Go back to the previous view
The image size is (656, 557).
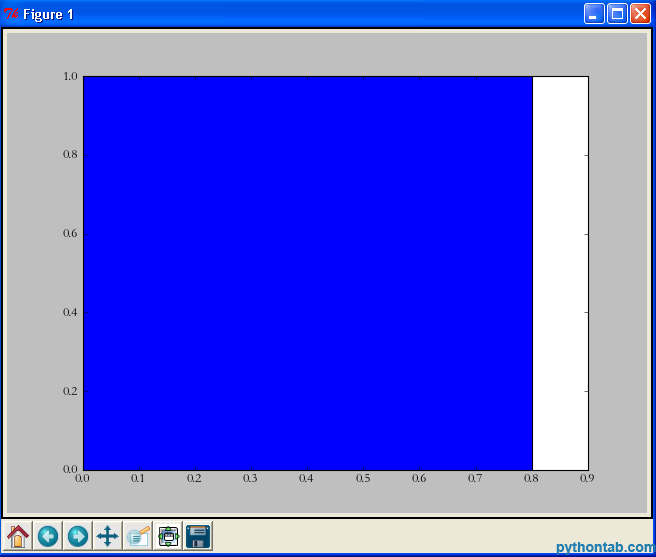47,536
